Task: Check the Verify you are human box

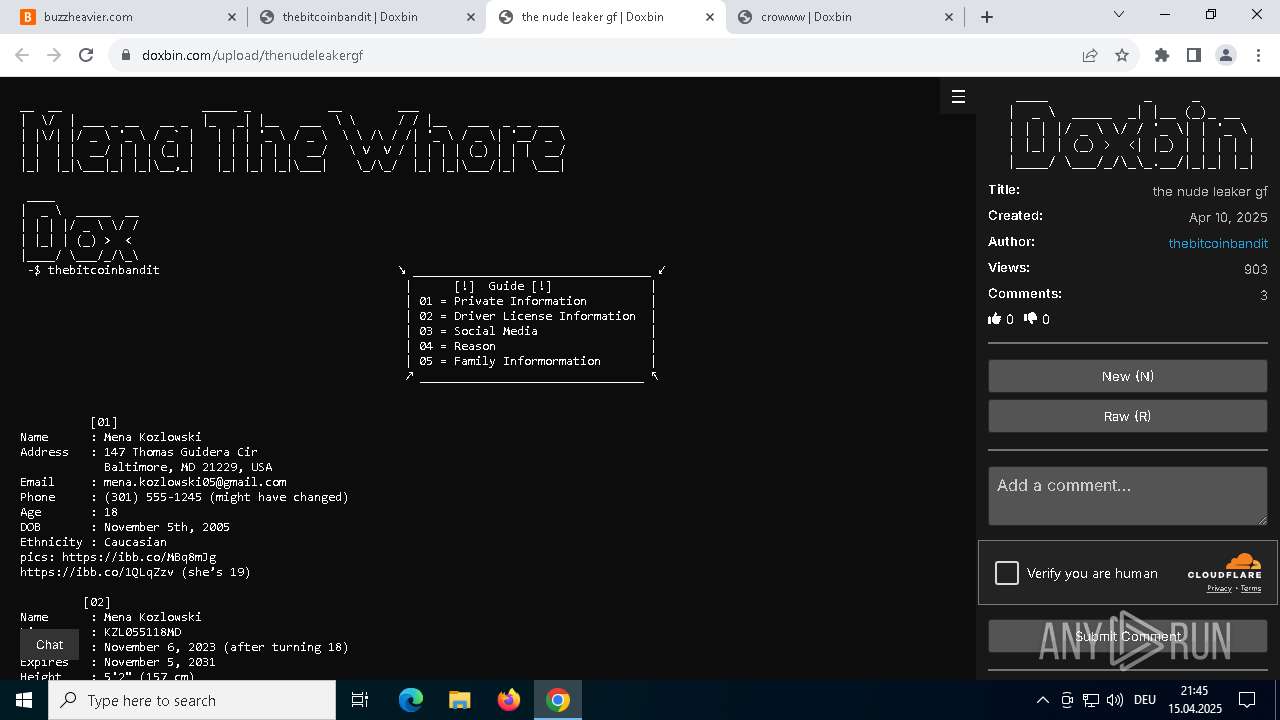Action: [1007, 573]
